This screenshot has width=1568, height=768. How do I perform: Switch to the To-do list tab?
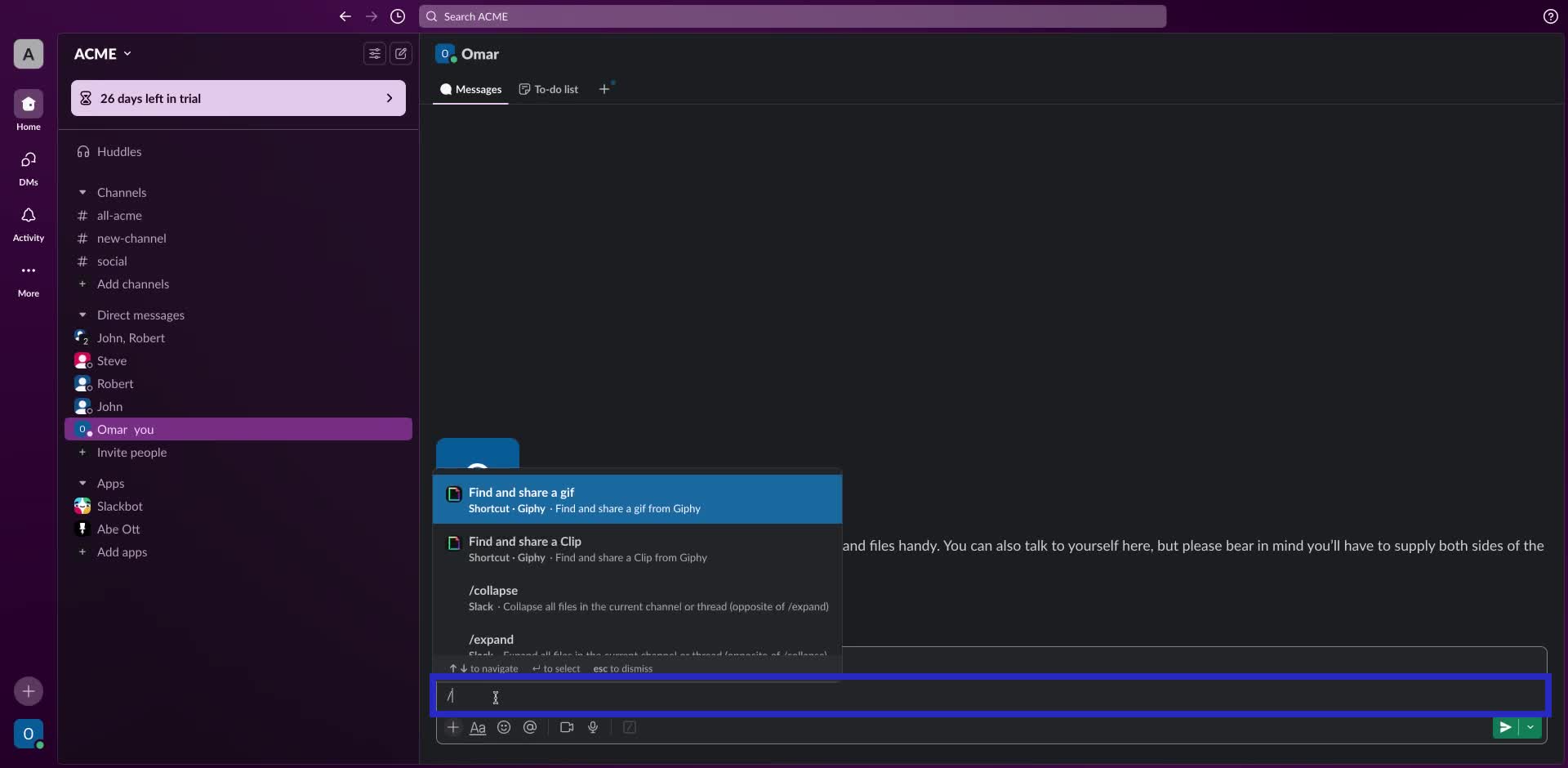tap(548, 89)
